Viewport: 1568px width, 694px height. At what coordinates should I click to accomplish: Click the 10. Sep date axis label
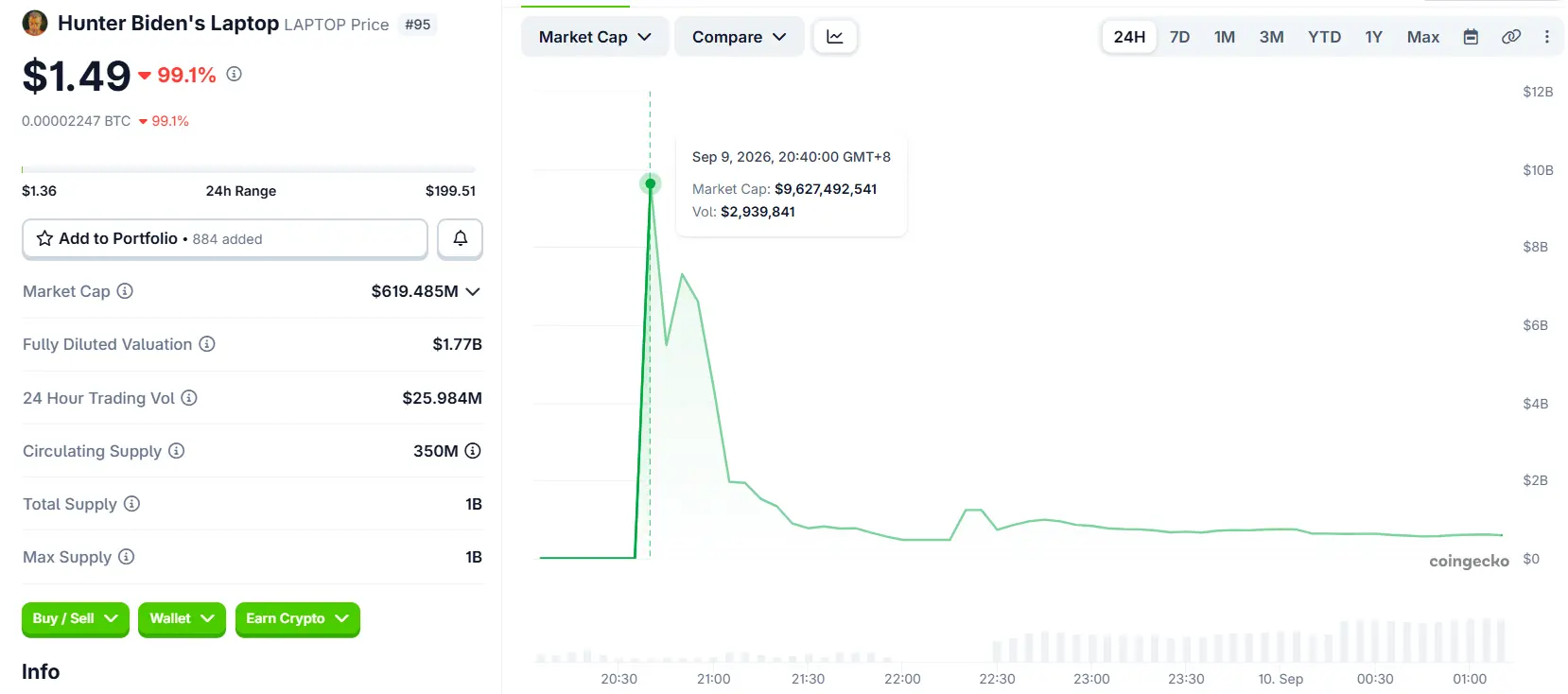tap(1281, 679)
